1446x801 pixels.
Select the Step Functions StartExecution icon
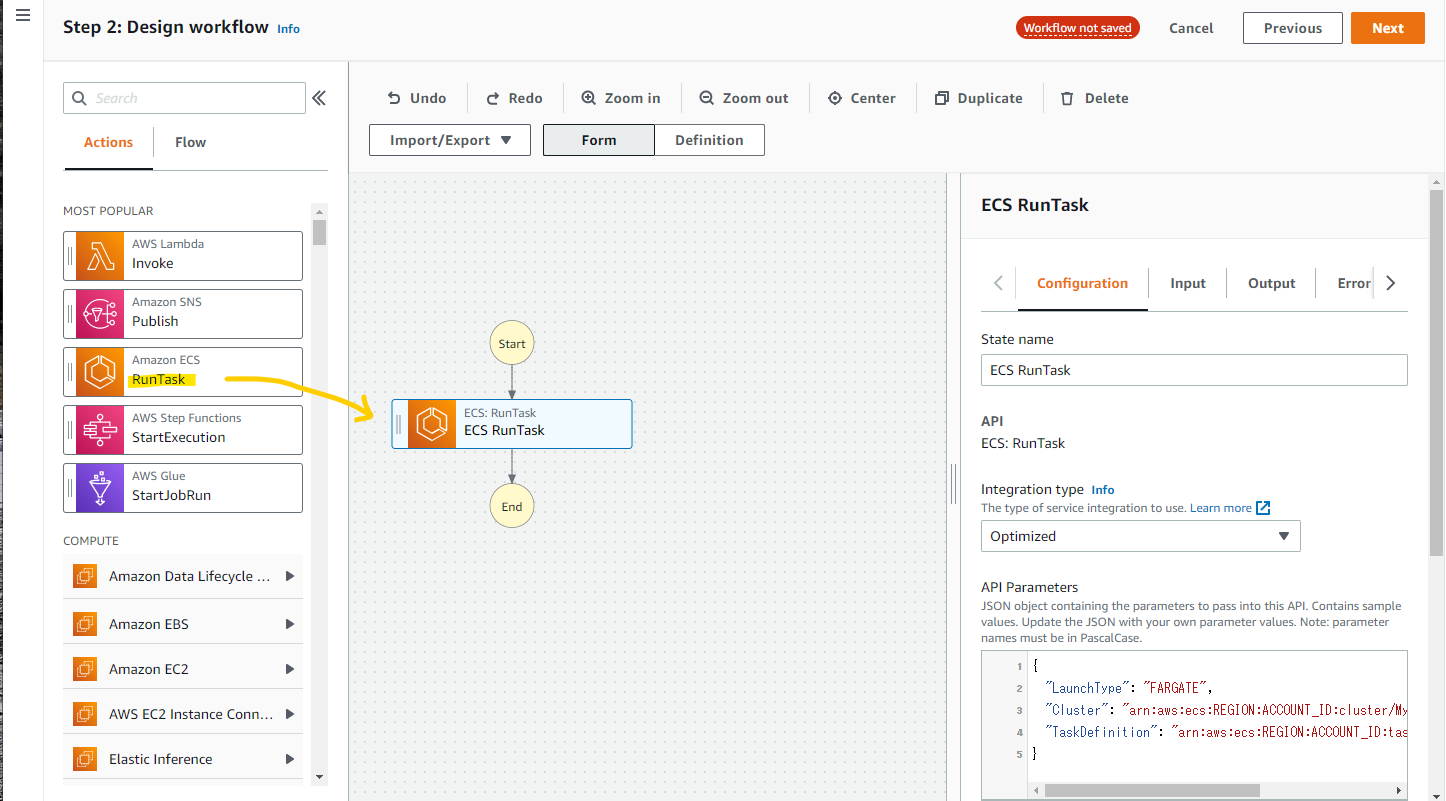[x=100, y=429]
